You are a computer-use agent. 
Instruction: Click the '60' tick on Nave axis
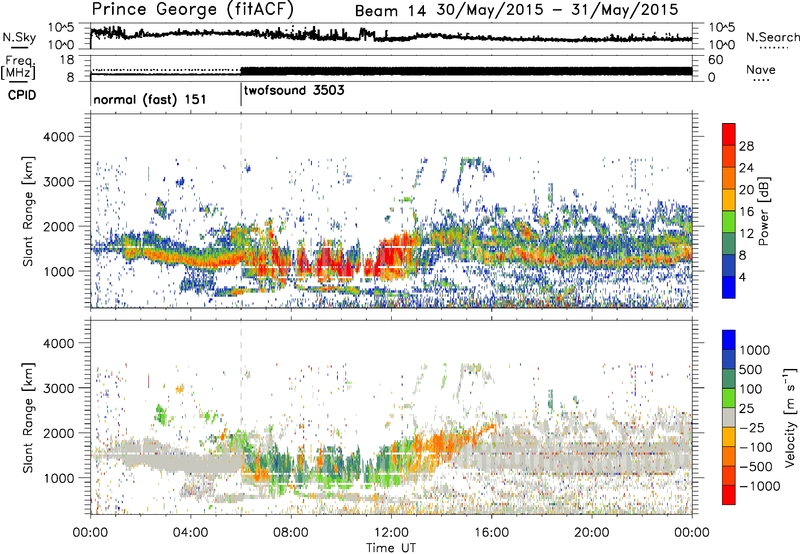[716, 60]
